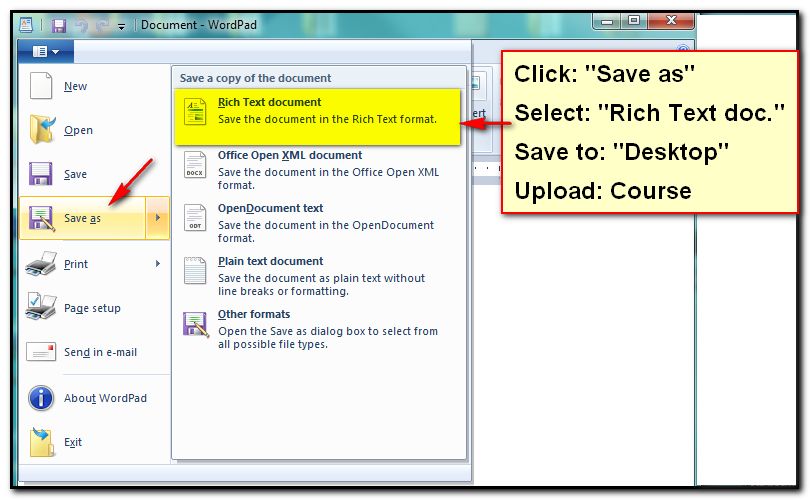Click the ODT file icon
Image resolution: width=810 pixels, height=500 pixels.
(195, 218)
